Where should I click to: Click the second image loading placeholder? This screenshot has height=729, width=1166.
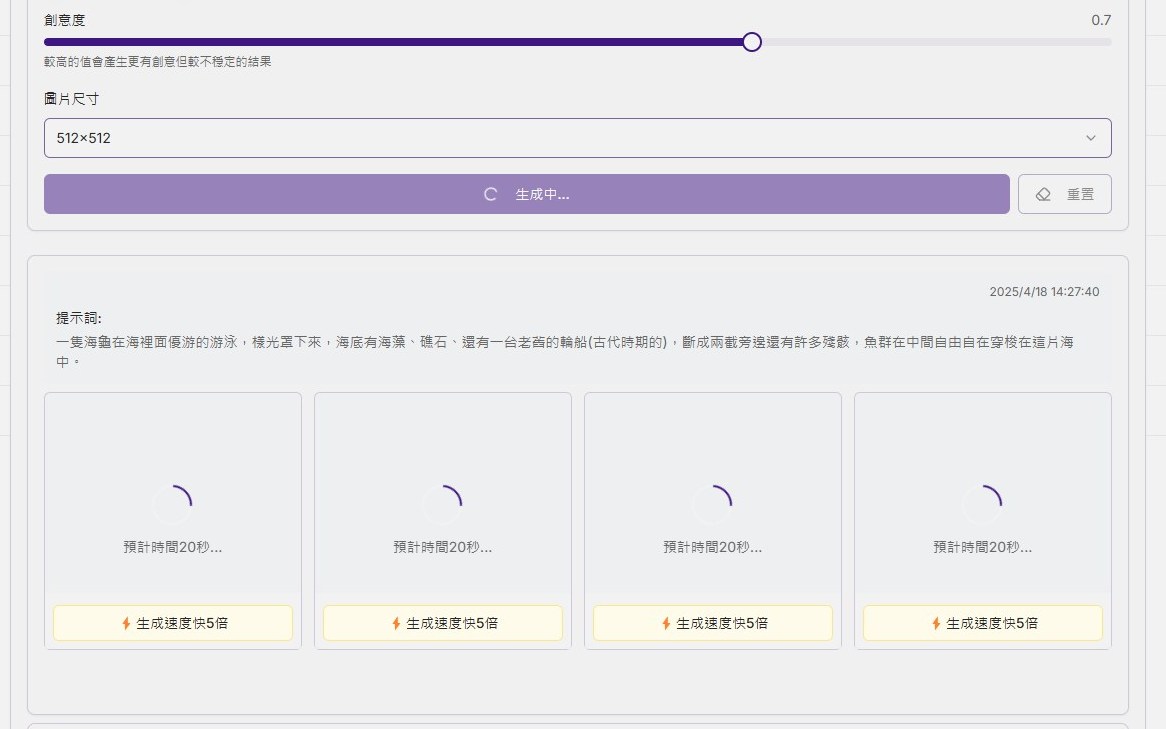point(442,495)
